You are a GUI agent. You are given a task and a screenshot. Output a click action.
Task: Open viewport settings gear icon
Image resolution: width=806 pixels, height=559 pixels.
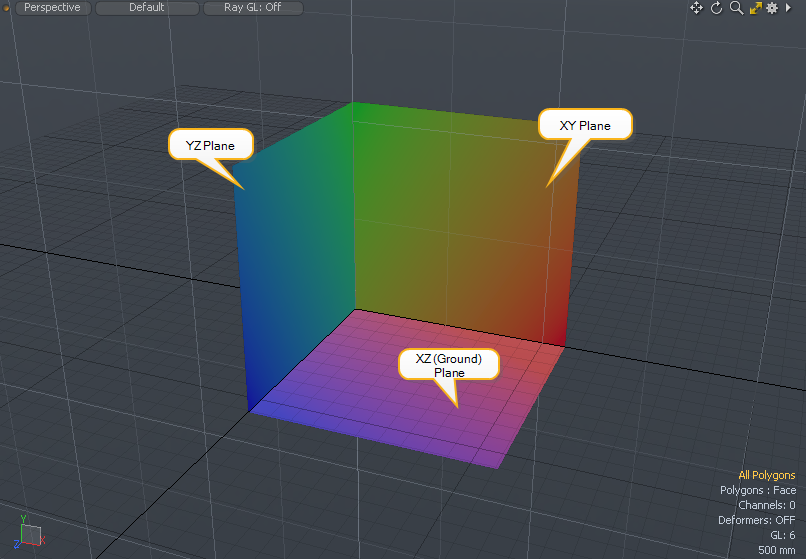pyautogui.click(x=772, y=8)
